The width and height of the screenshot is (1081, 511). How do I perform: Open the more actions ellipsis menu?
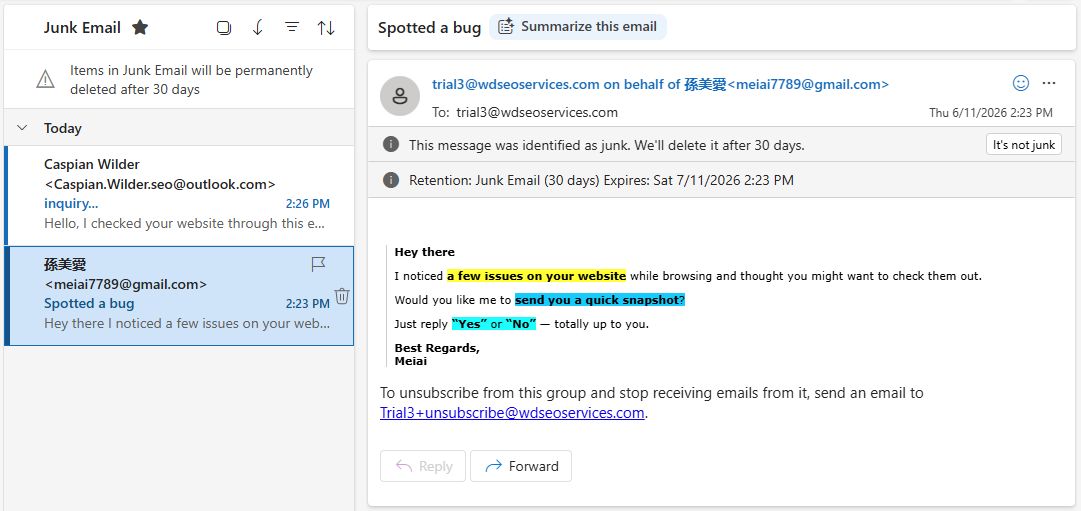coord(1049,83)
